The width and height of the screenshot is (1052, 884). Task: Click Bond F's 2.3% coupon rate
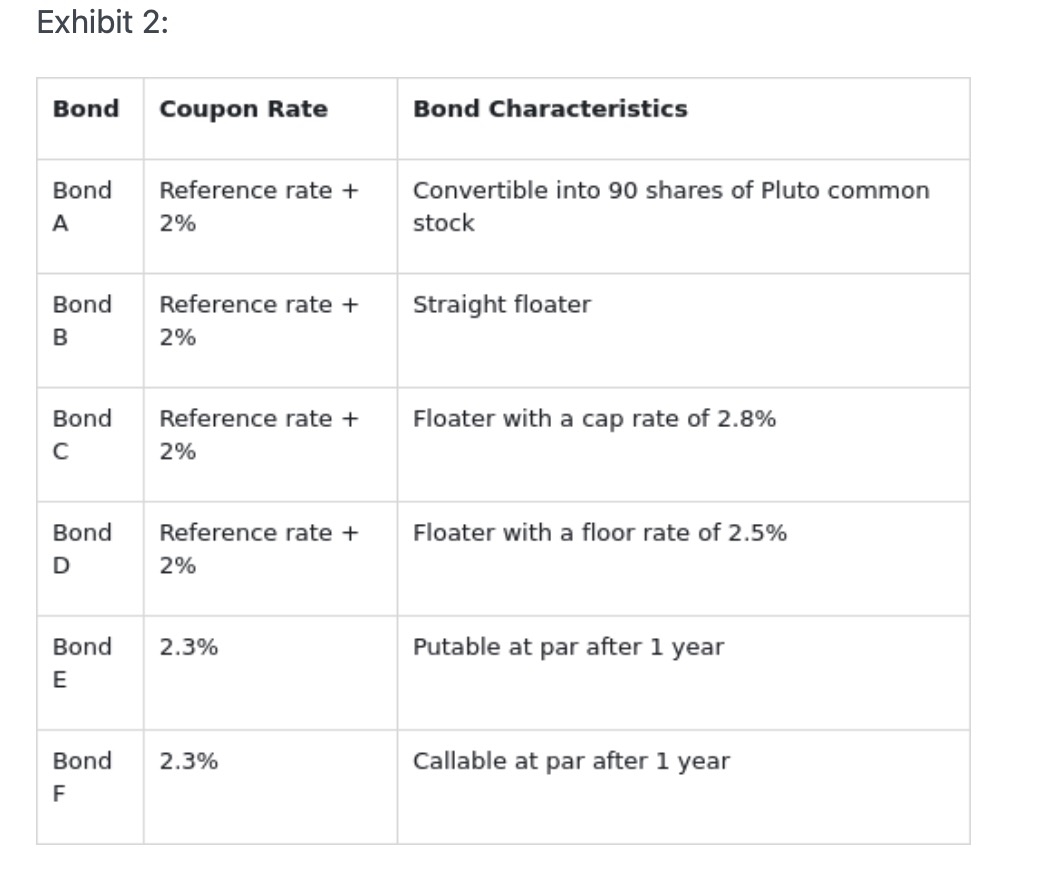point(189,761)
